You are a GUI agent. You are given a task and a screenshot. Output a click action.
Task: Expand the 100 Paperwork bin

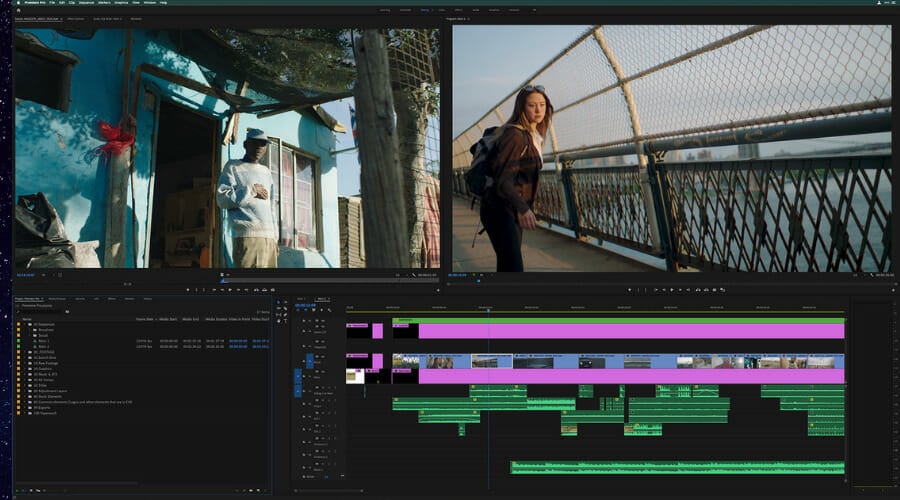click(x=25, y=413)
